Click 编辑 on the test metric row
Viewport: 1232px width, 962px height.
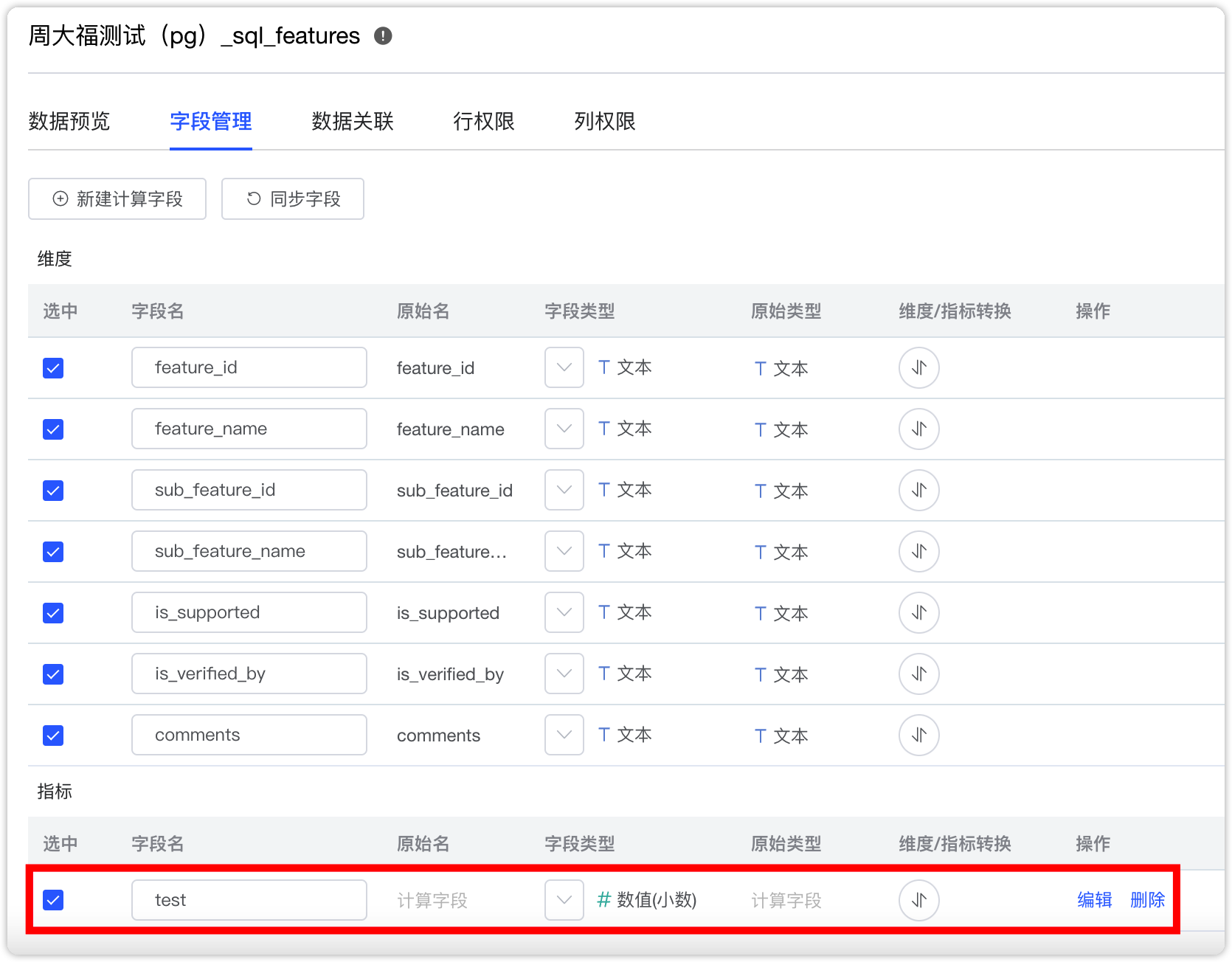click(x=1094, y=900)
